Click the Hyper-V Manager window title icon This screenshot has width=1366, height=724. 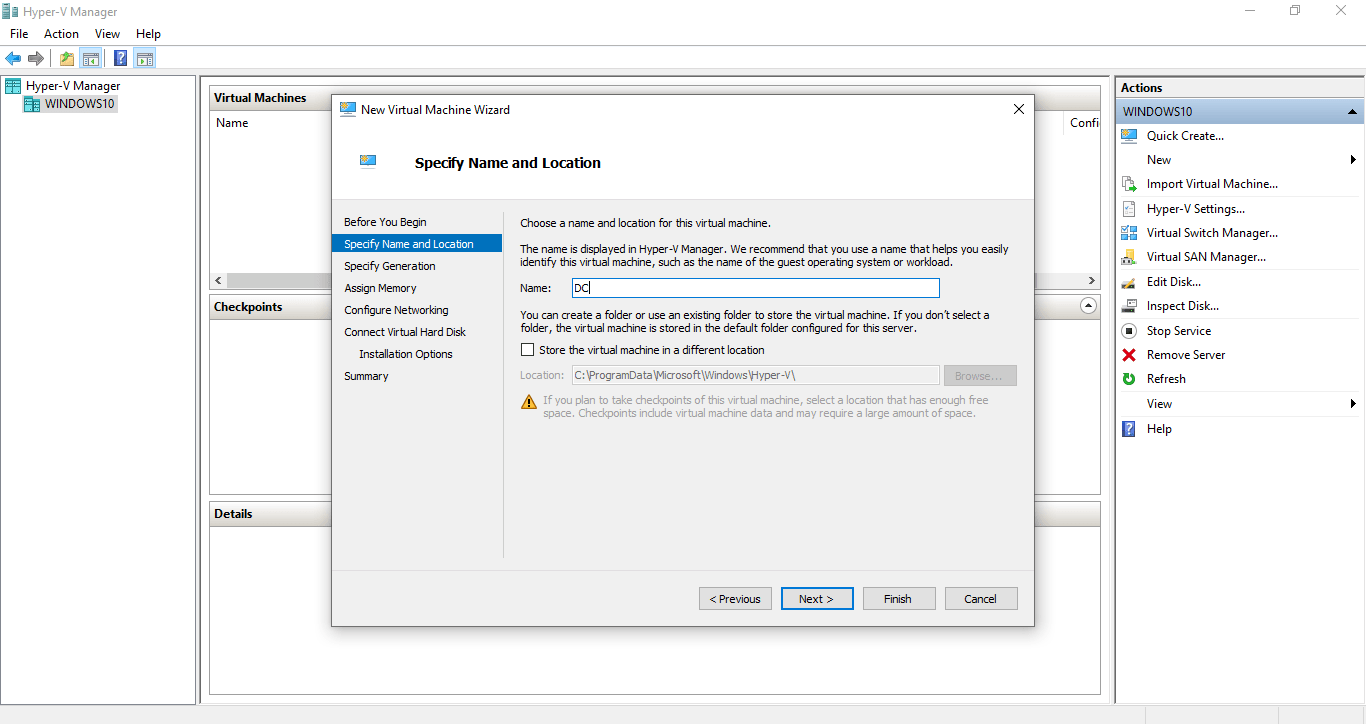(11, 12)
